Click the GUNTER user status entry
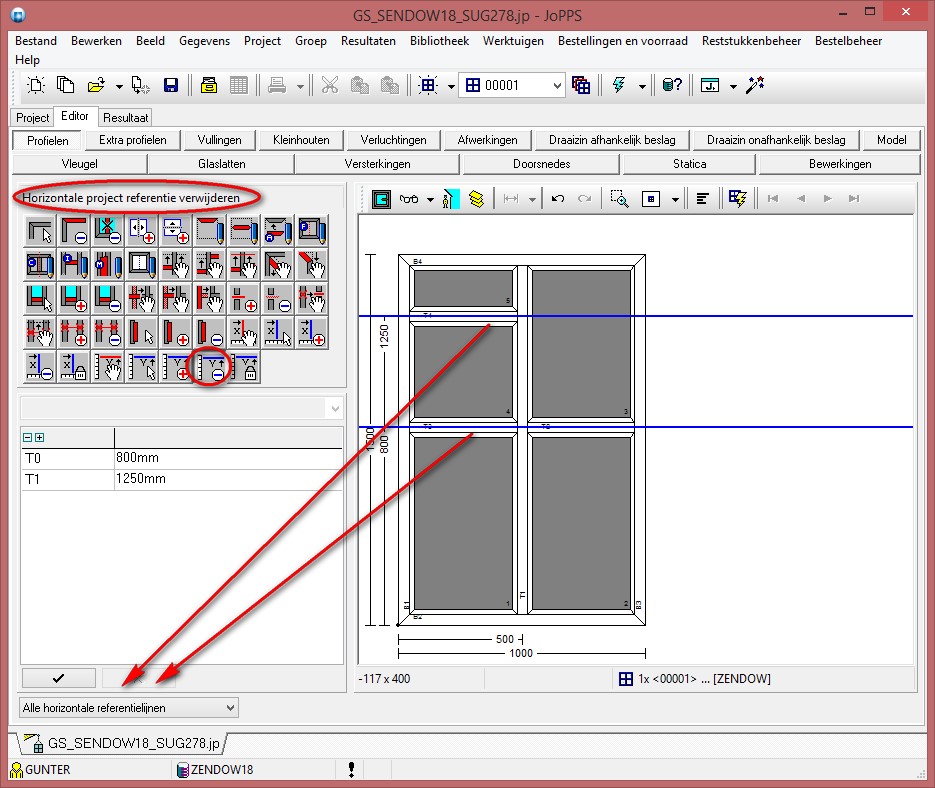This screenshot has width=935, height=788. (x=41, y=770)
